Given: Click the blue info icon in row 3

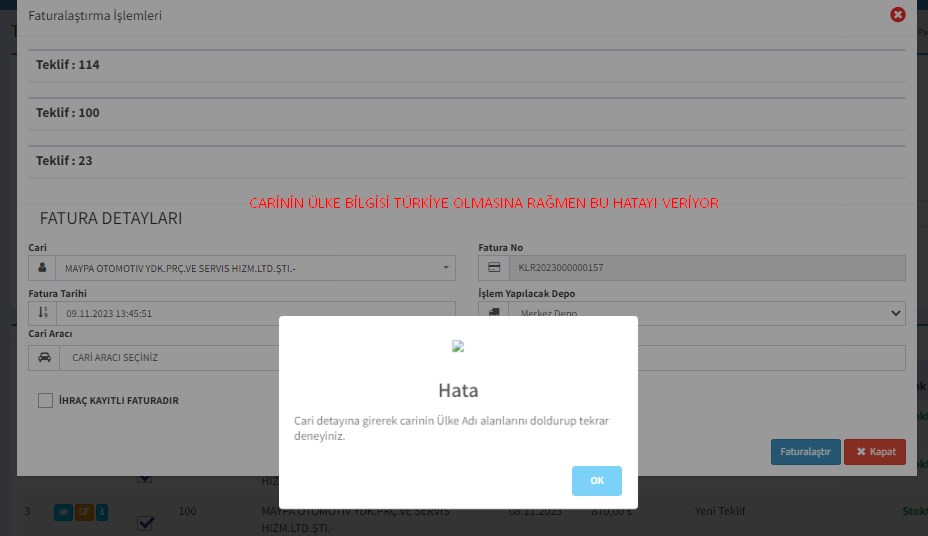Looking at the screenshot, I should pos(102,512).
